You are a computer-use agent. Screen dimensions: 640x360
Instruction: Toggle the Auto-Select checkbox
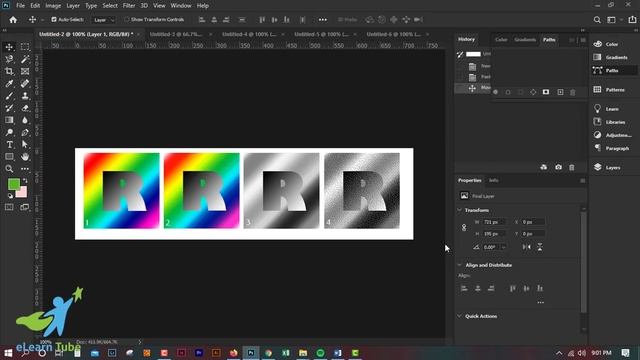[54, 20]
